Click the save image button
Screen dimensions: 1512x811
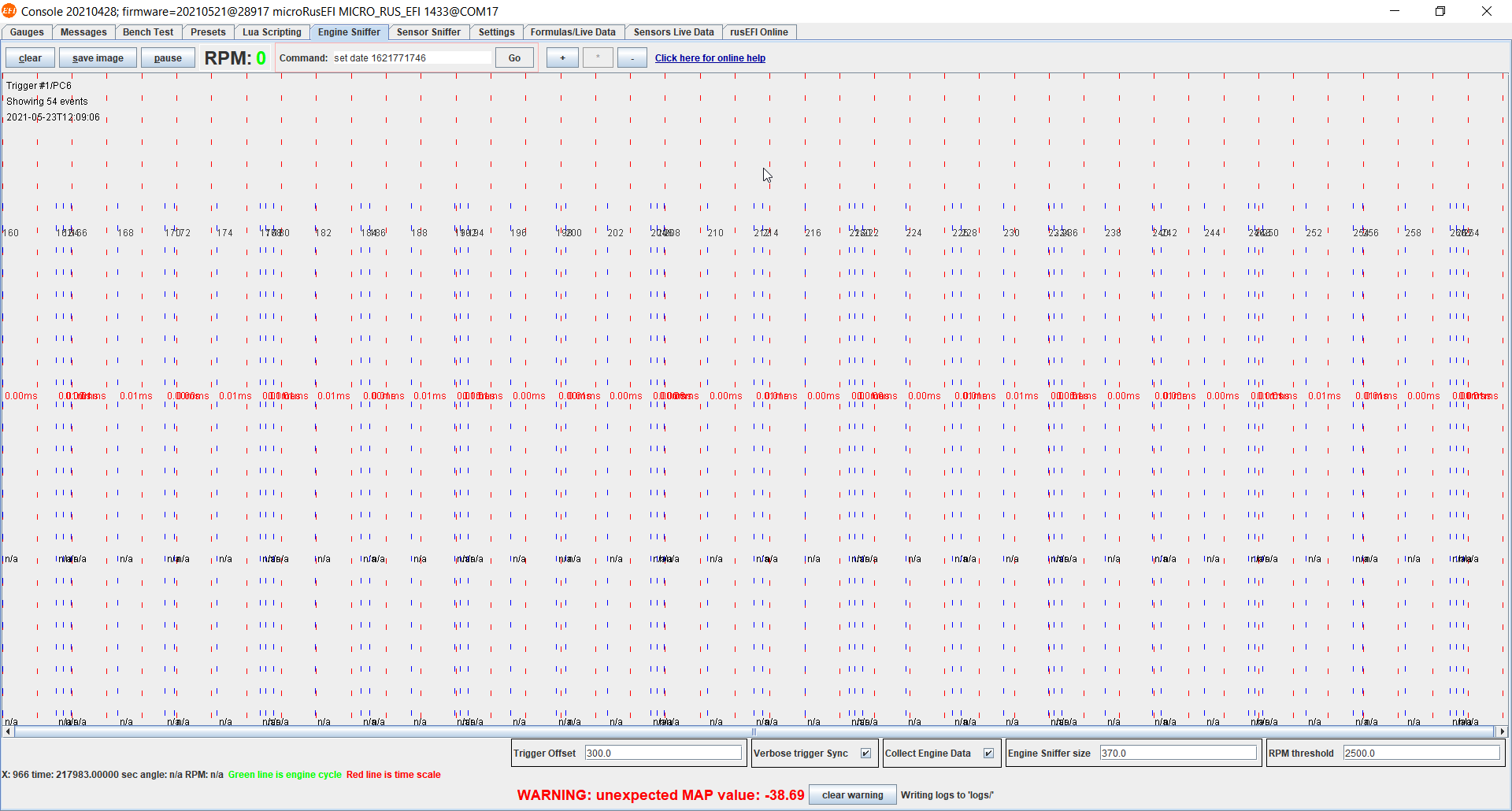tap(98, 58)
